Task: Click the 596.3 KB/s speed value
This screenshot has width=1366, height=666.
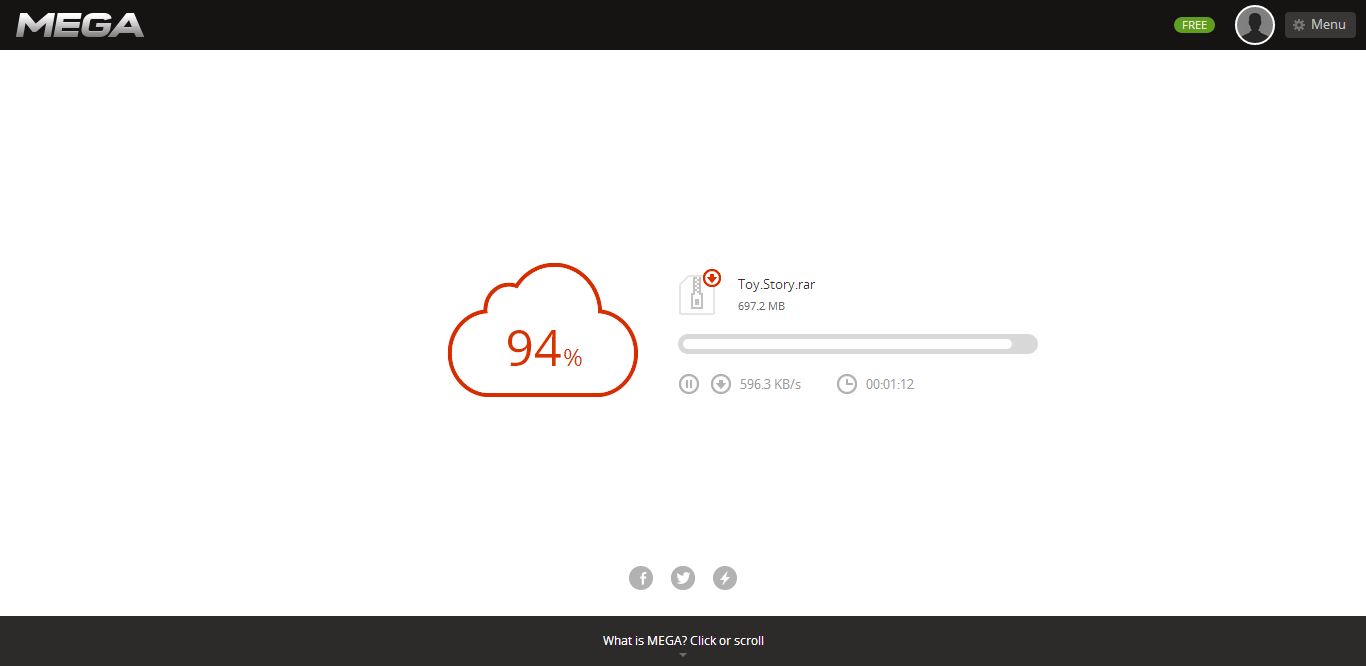Action: point(770,384)
